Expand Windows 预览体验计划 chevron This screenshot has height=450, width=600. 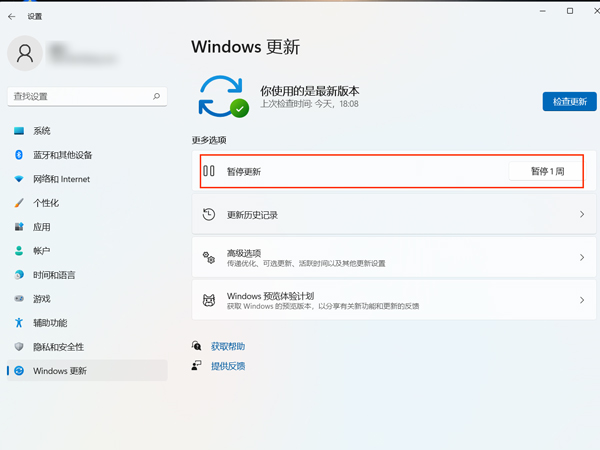click(582, 300)
